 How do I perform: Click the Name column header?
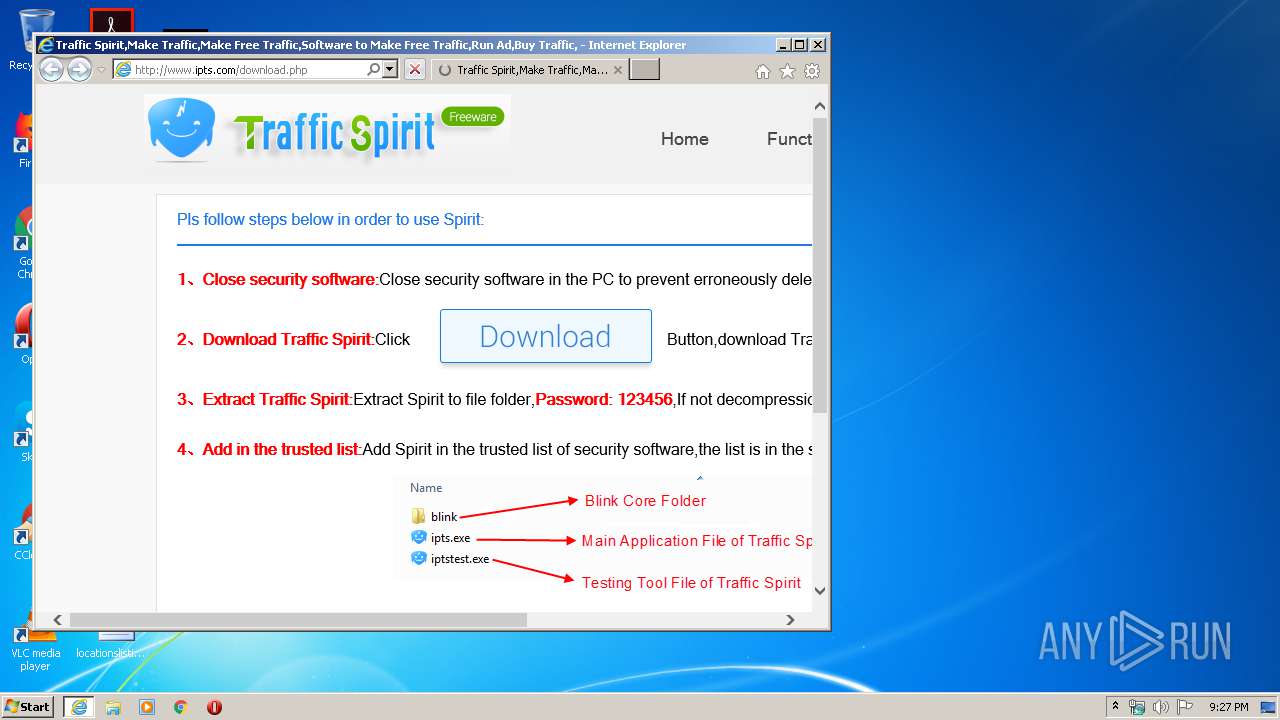tap(426, 488)
